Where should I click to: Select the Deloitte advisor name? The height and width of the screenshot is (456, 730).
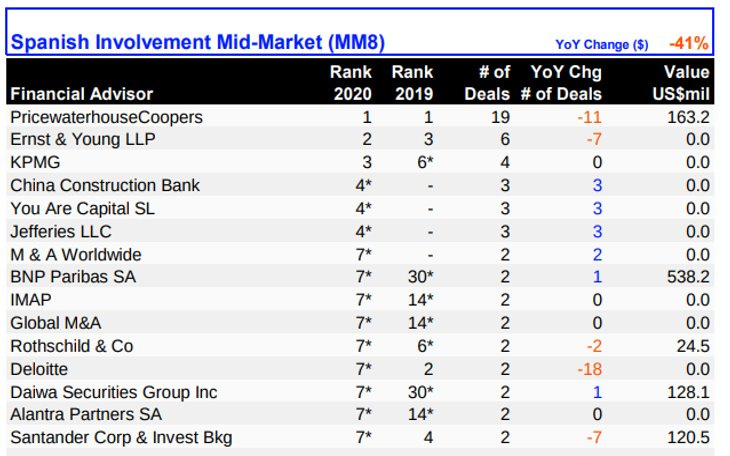(39, 369)
